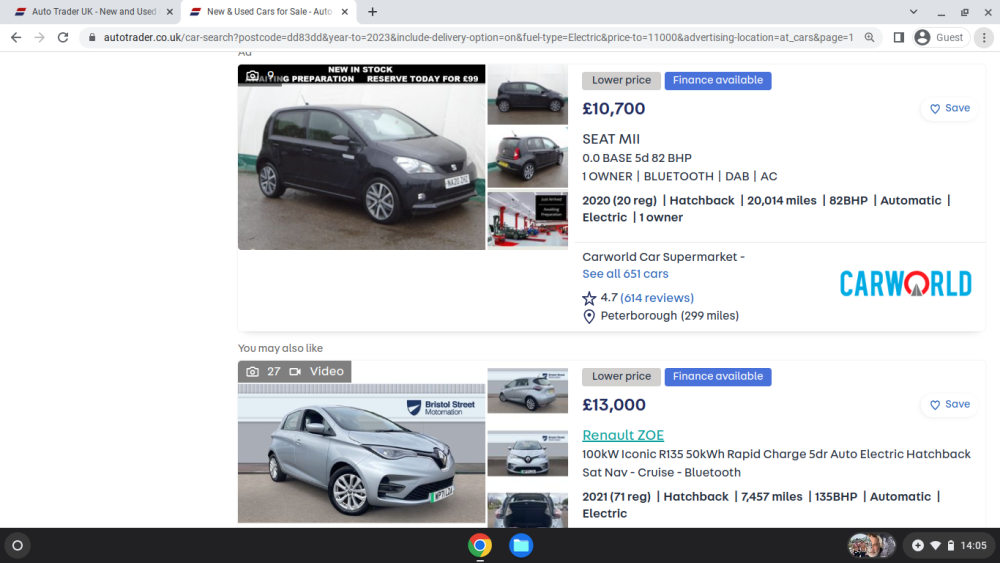Screen dimensions: 1000x563
Task: Click SEAT MII Finance available badge
Action: click(x=718, y=80)
